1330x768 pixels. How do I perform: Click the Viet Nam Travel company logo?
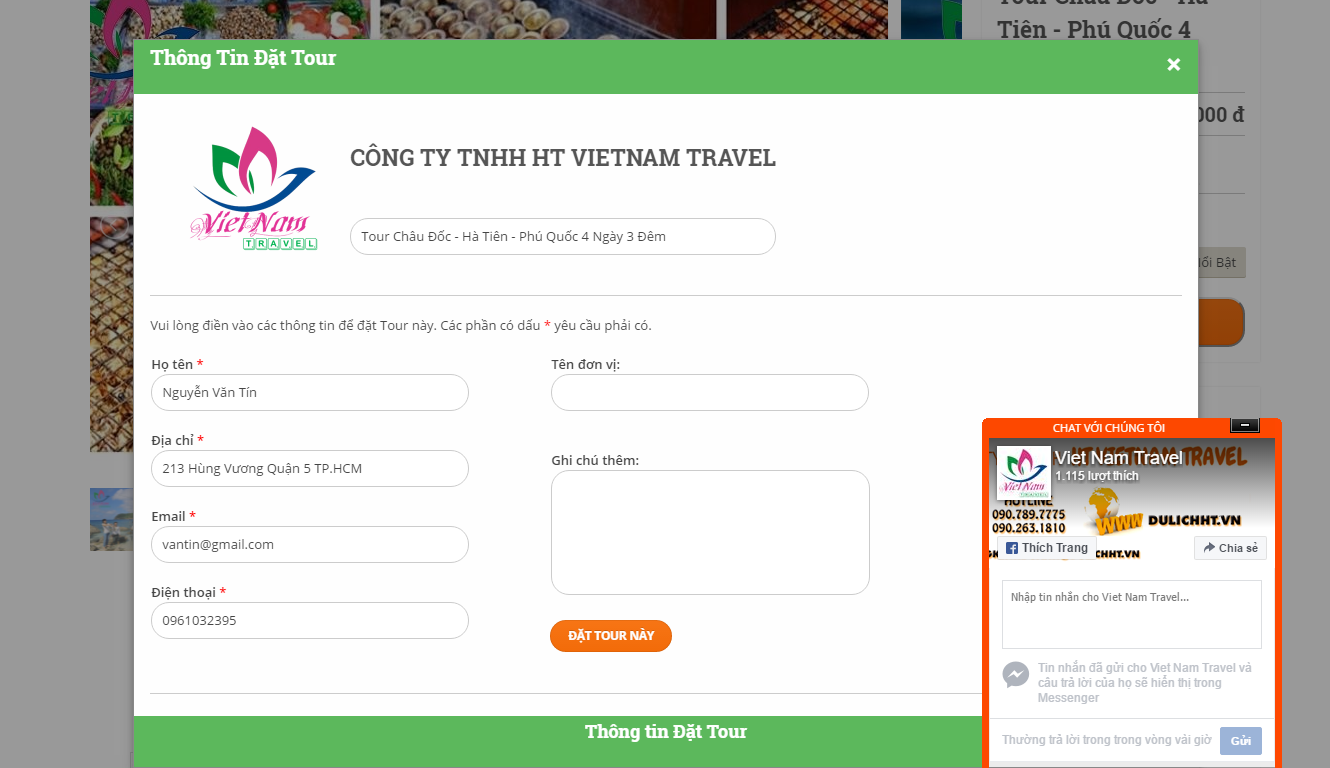(254, 188)
